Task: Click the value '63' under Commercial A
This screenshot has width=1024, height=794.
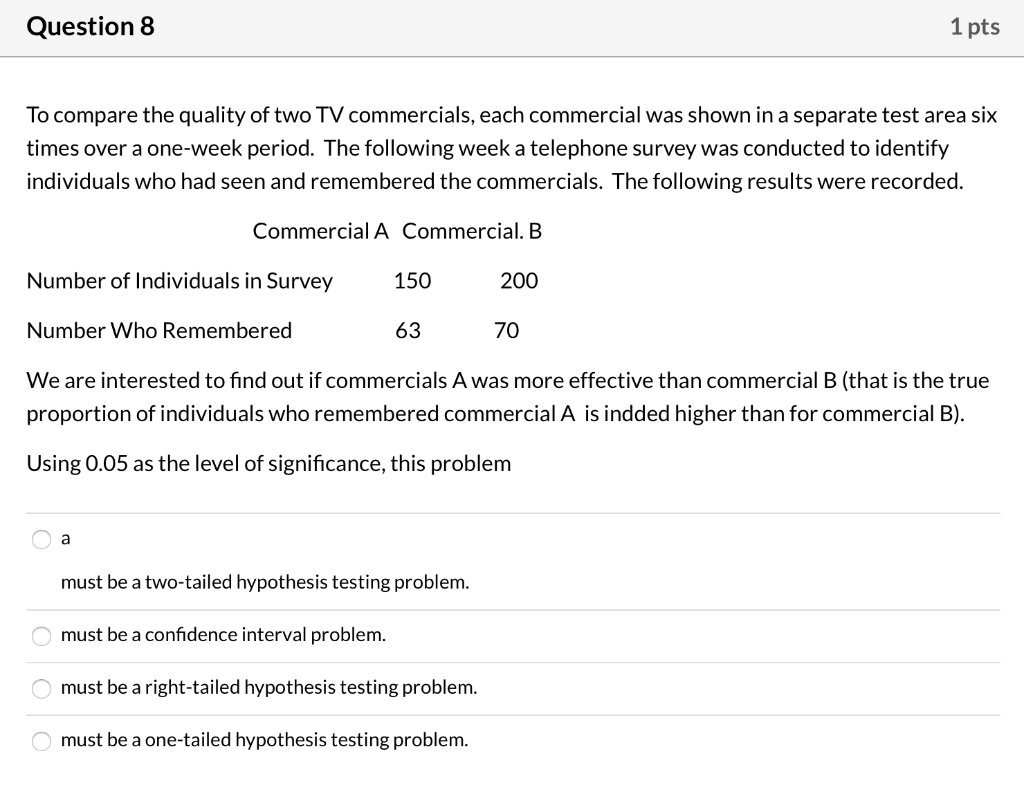Action: (407, 331)
